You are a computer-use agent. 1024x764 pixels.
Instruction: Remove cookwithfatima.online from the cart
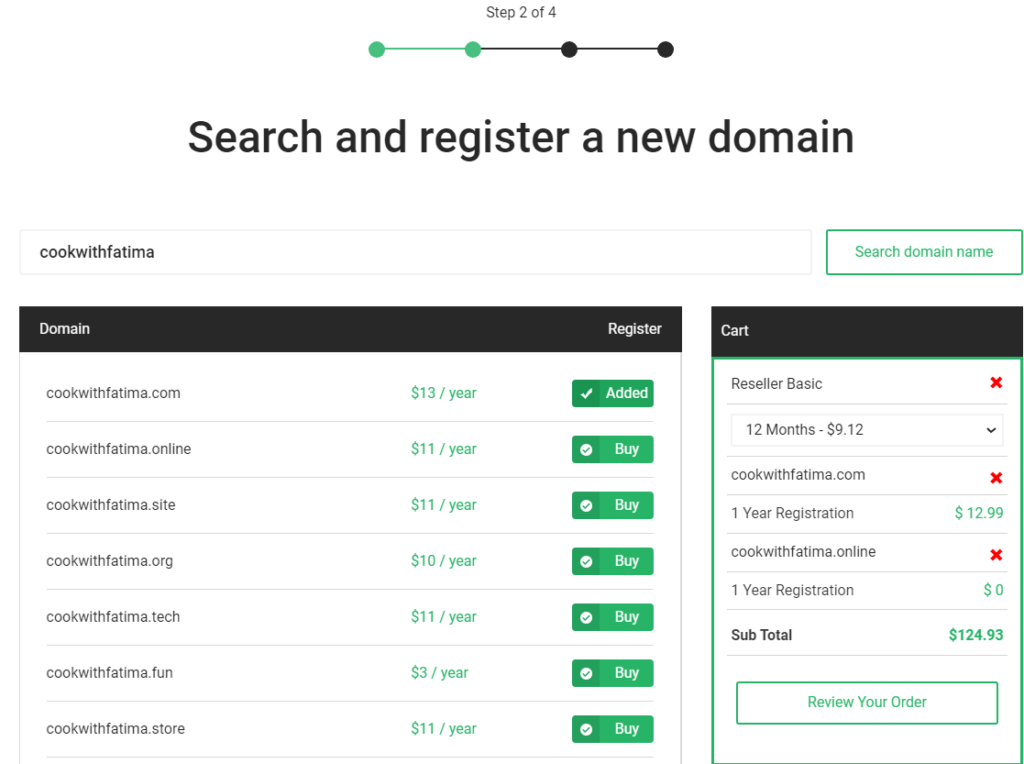(996, 554)
